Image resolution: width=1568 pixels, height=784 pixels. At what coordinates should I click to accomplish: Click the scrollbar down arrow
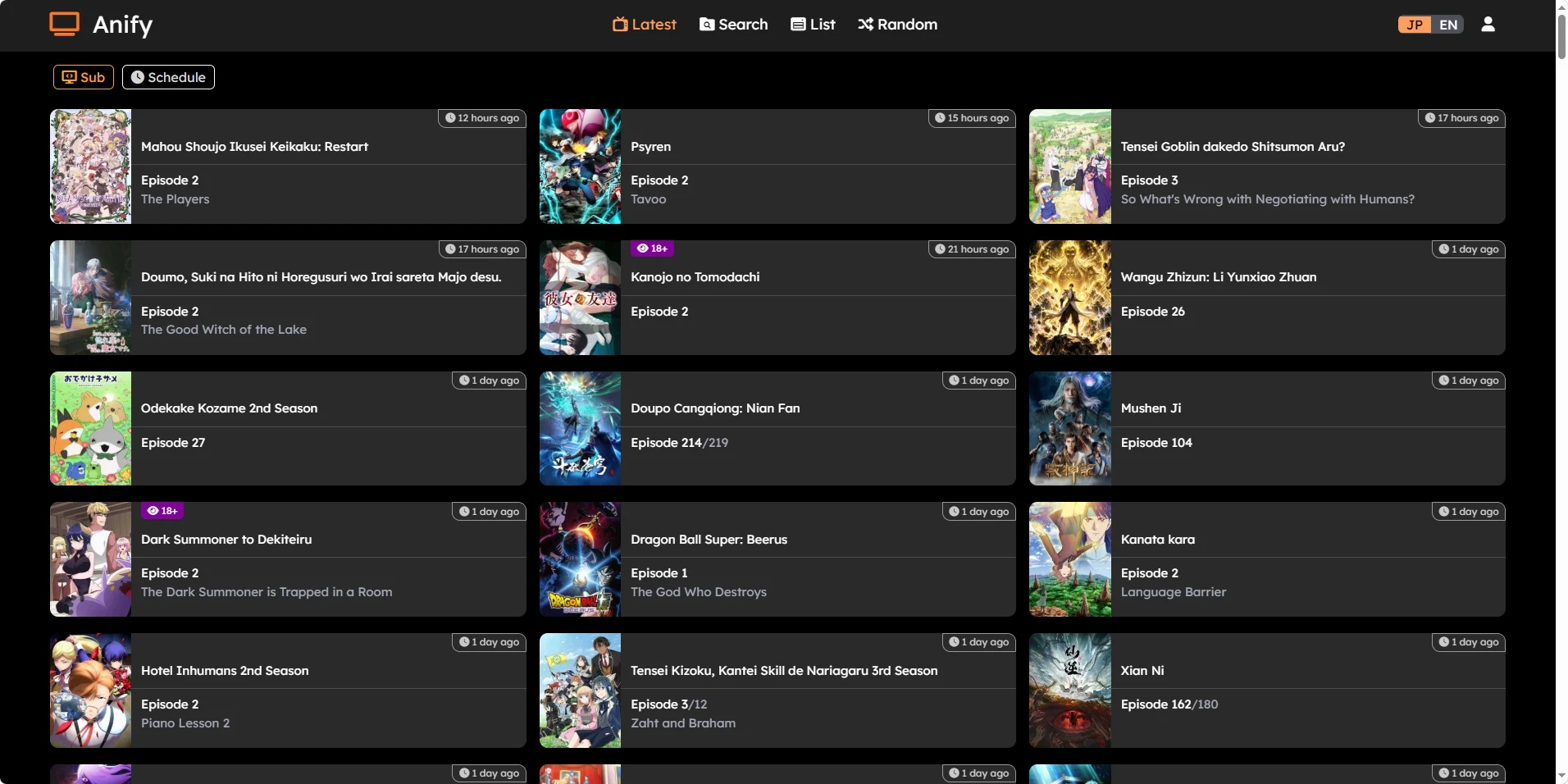[1561, 776]
